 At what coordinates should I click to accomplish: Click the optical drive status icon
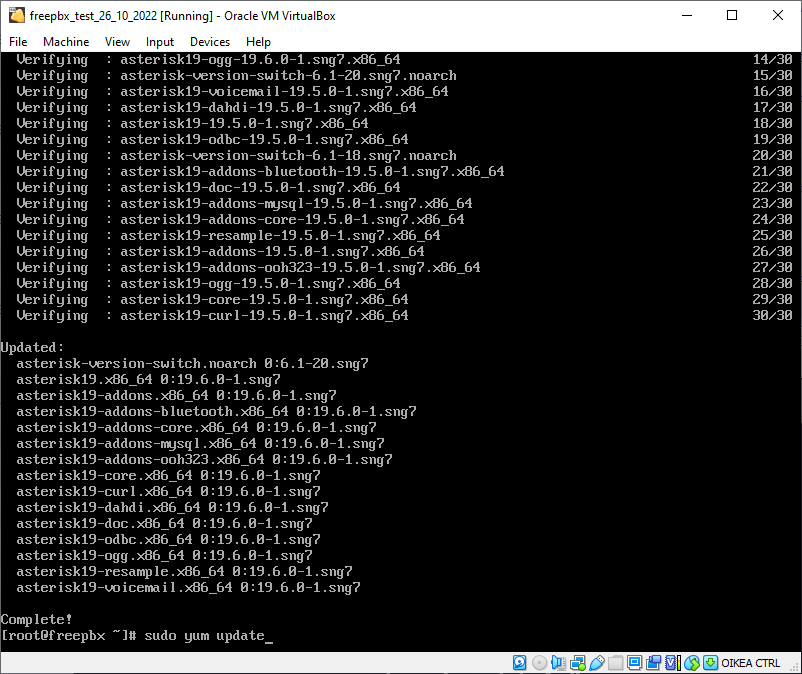pos(539,663)
